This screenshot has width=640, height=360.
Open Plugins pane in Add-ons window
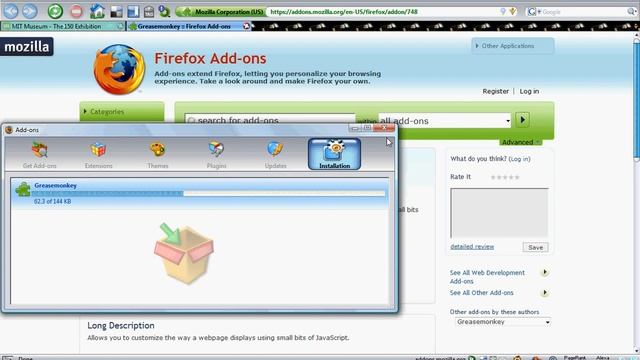coord(216,154)
